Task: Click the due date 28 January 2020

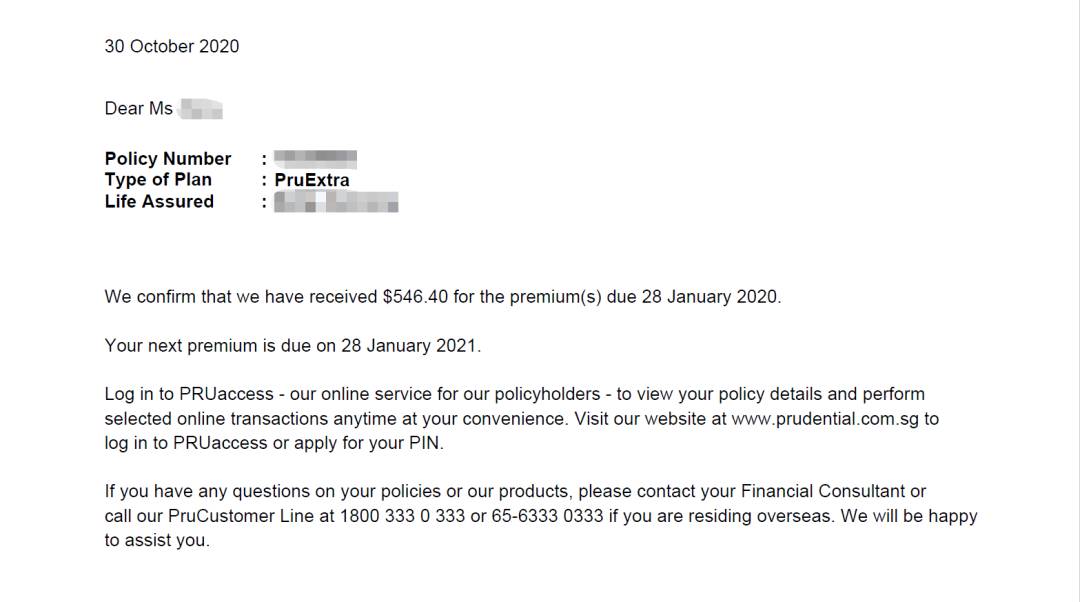Action: pos(710,297)
